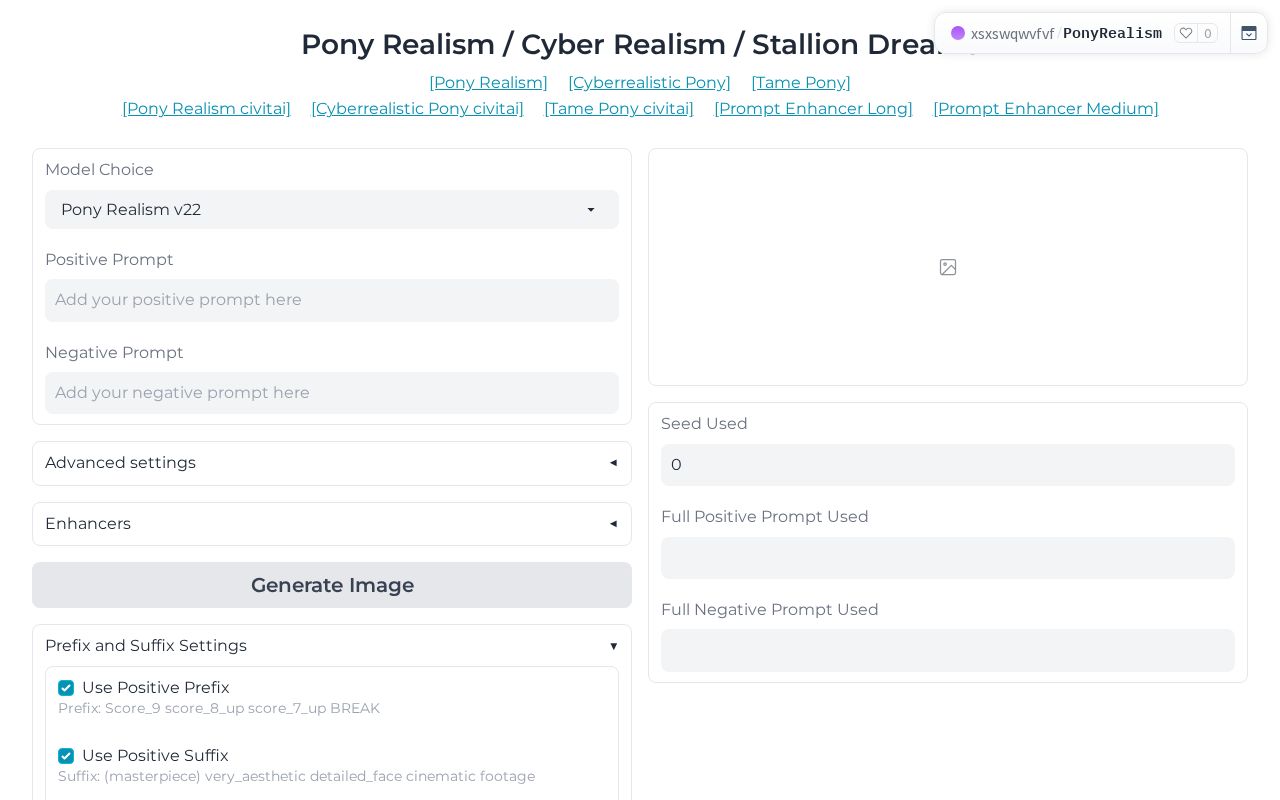Click the Full Positive Prompt Used field
The height and width of the screenshot is (800, 1280).
coord(948,558)
